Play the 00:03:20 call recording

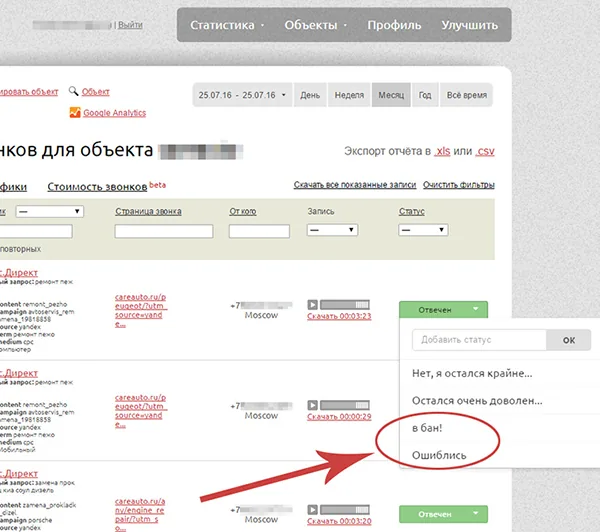312,509
